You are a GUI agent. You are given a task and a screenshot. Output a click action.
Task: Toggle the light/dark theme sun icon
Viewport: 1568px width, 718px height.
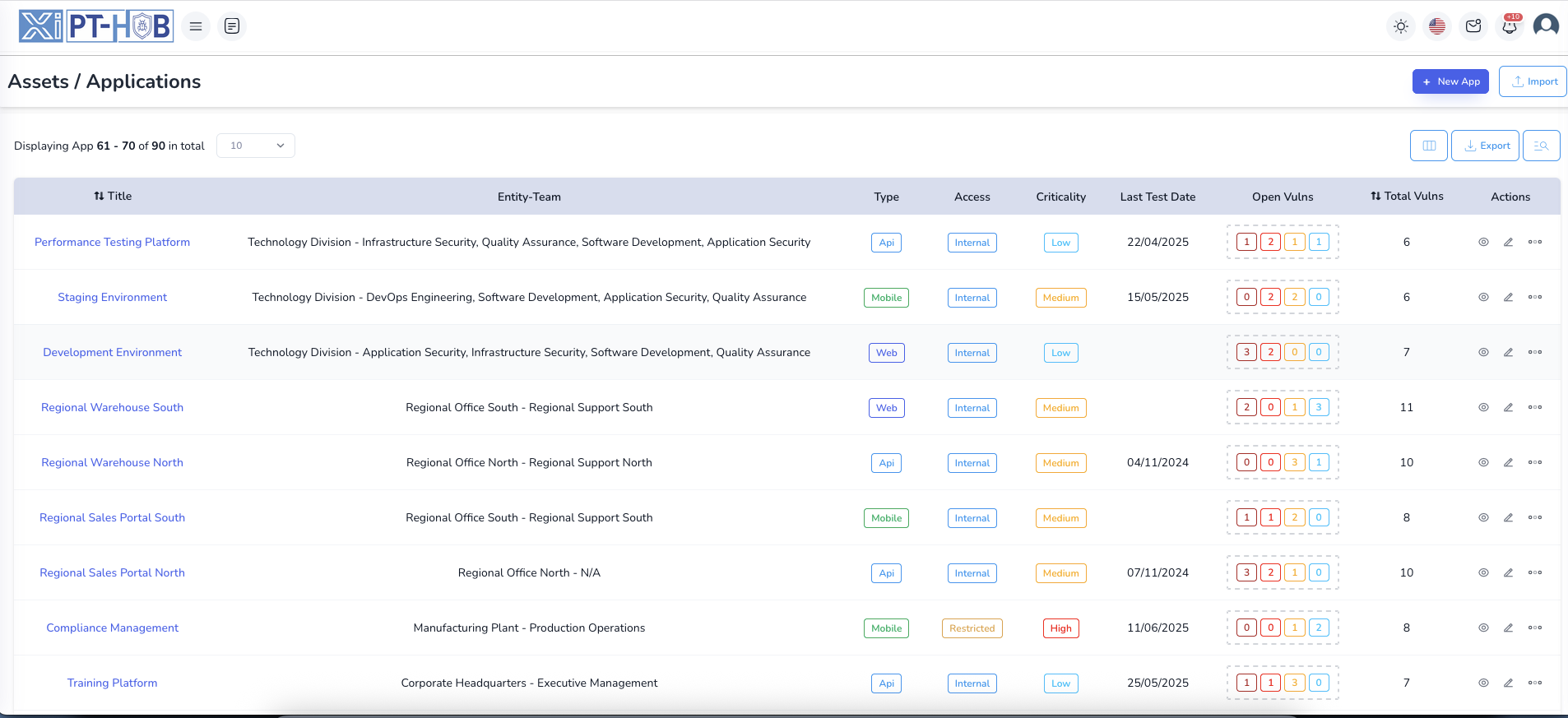pyautogui.click(x=1401, y=26)
